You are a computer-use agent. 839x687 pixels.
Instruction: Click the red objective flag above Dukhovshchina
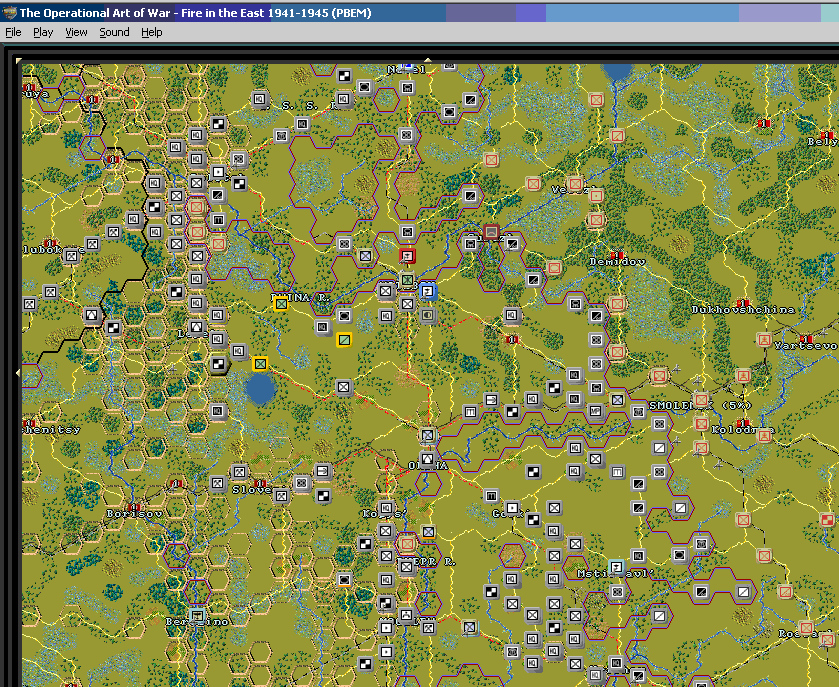click(x=742, y=303)
